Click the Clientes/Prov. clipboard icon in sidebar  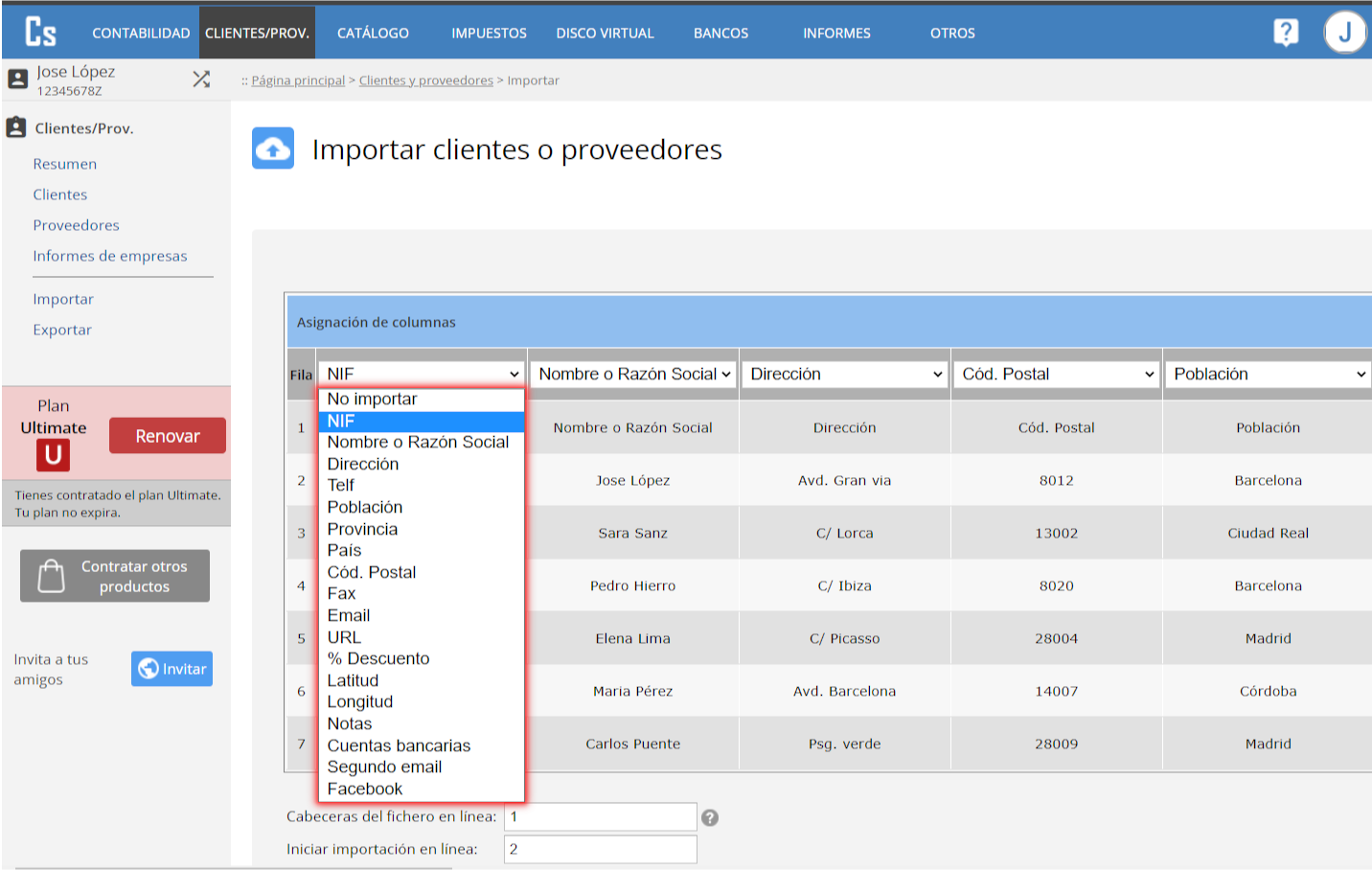pyautogui.click(x=16, y=126)
